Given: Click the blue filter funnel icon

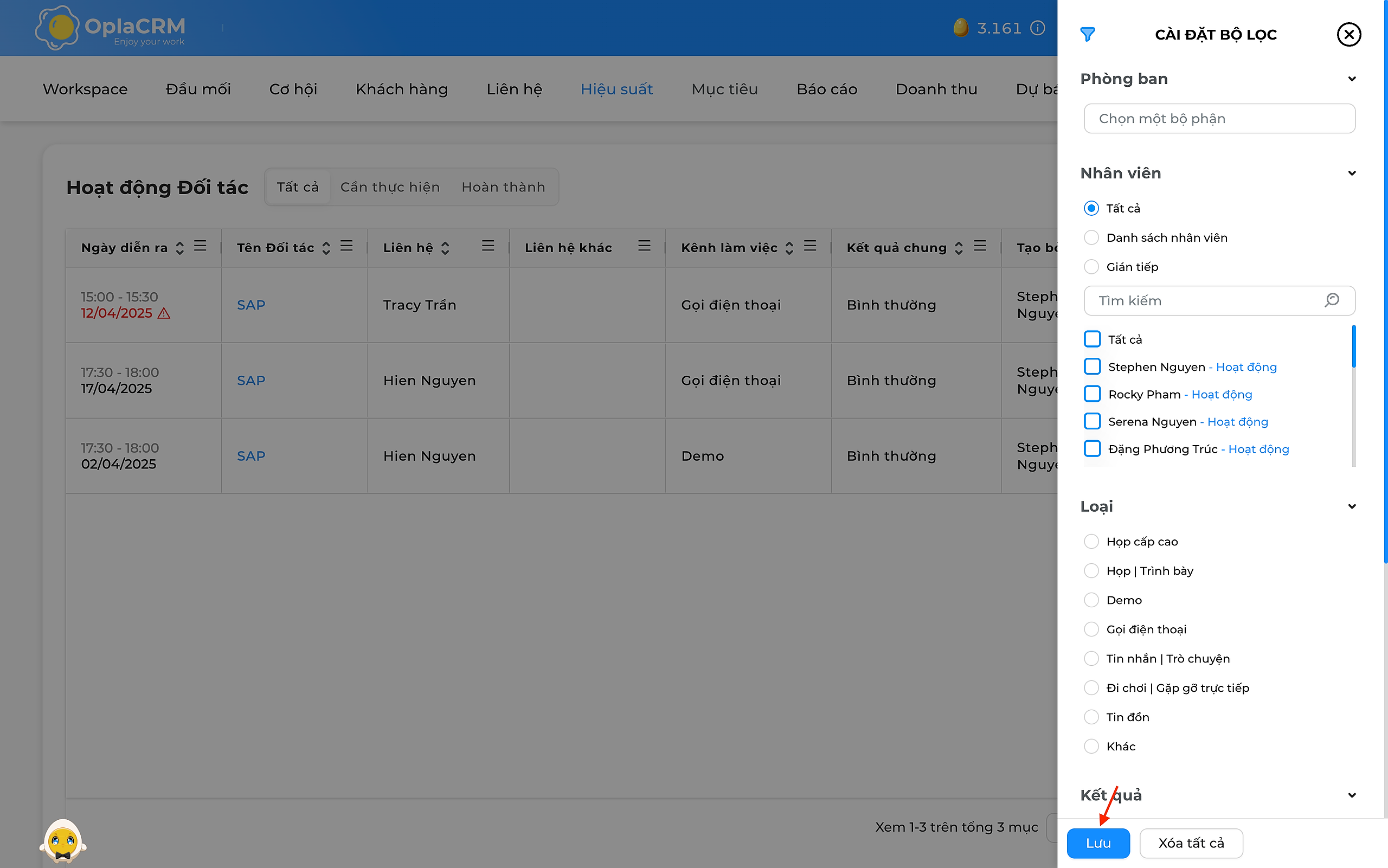Looking at the screenshot, I should pyautogui.click(x=1087, y=35).
